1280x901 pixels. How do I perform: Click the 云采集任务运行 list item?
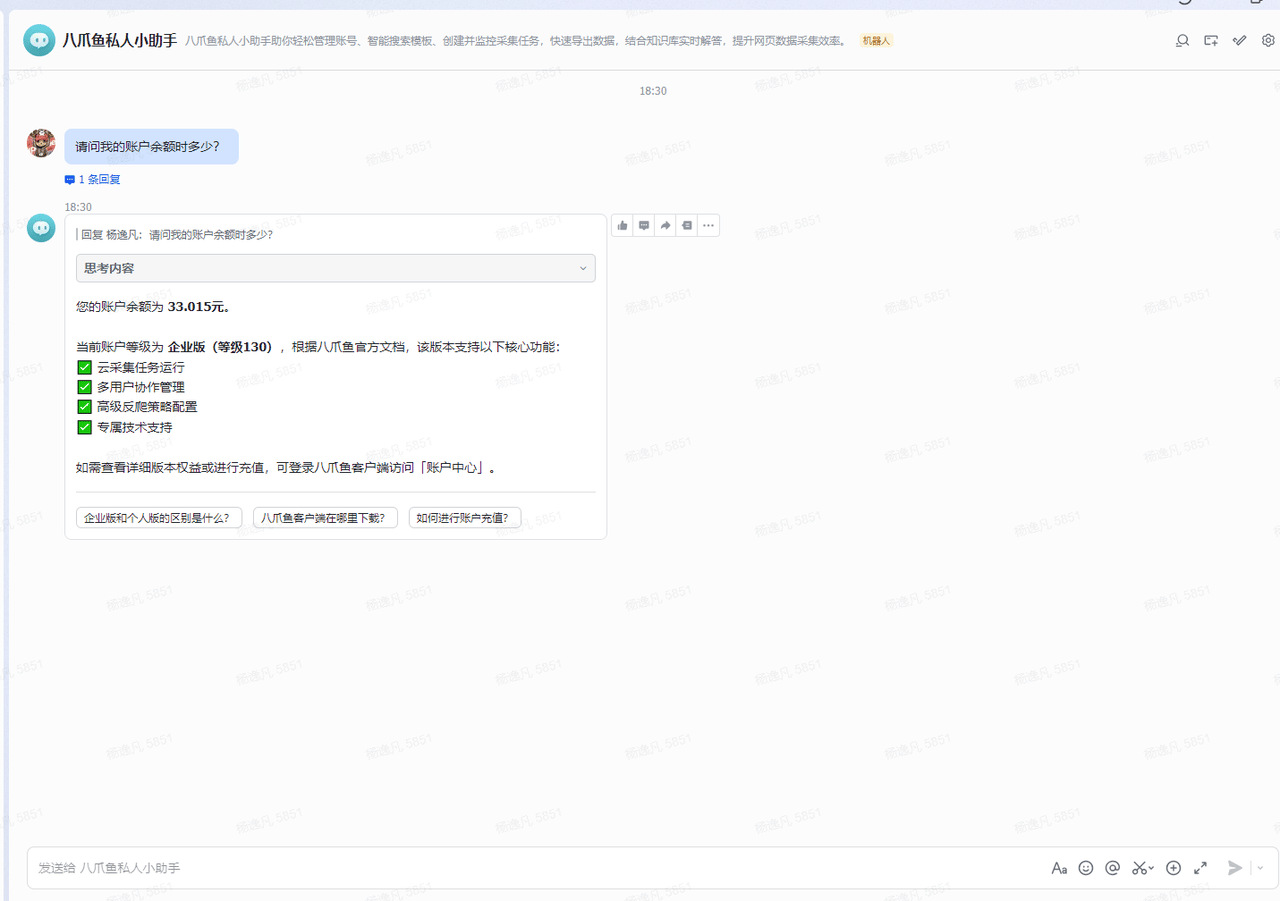pyautogui.click(x=131, y=367)
